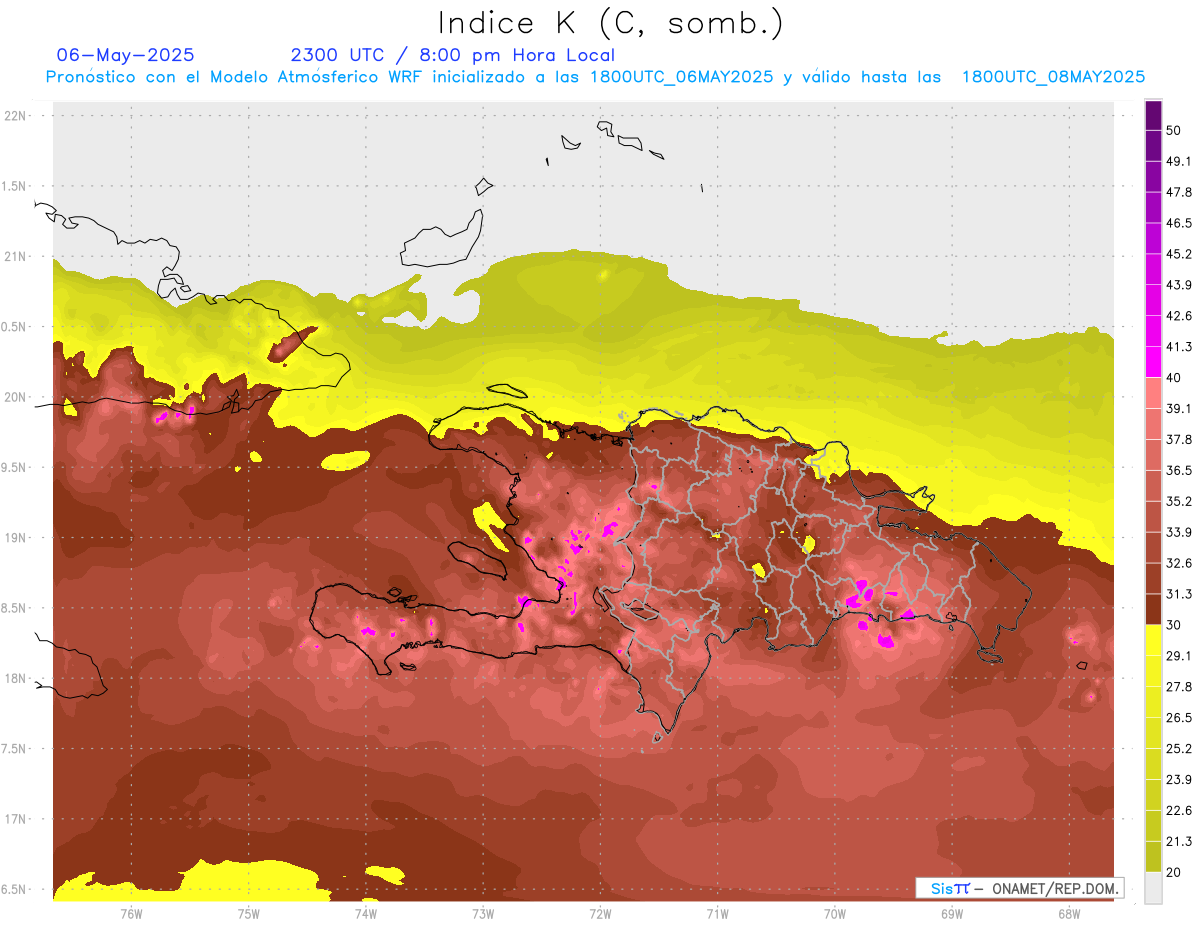Click the legend value label 49.1

click(1179, 161)
